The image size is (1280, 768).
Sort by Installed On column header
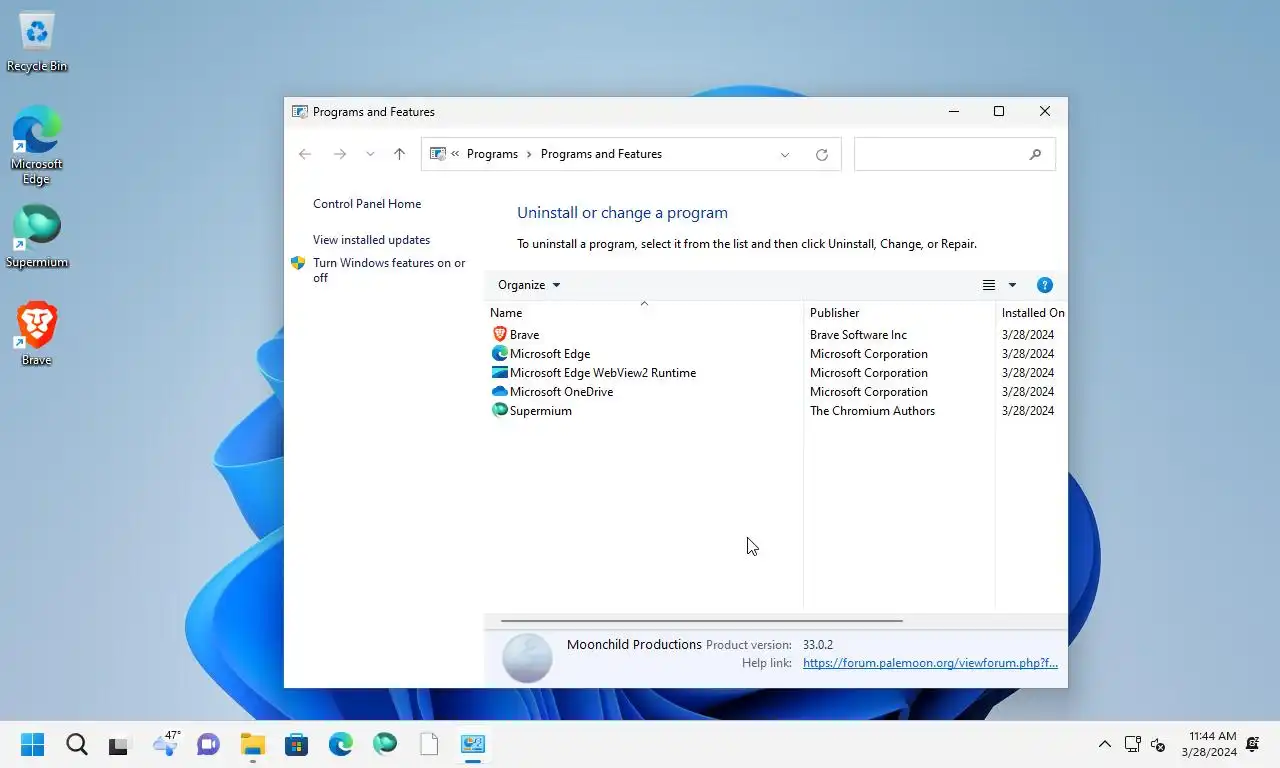[1032, 313]
